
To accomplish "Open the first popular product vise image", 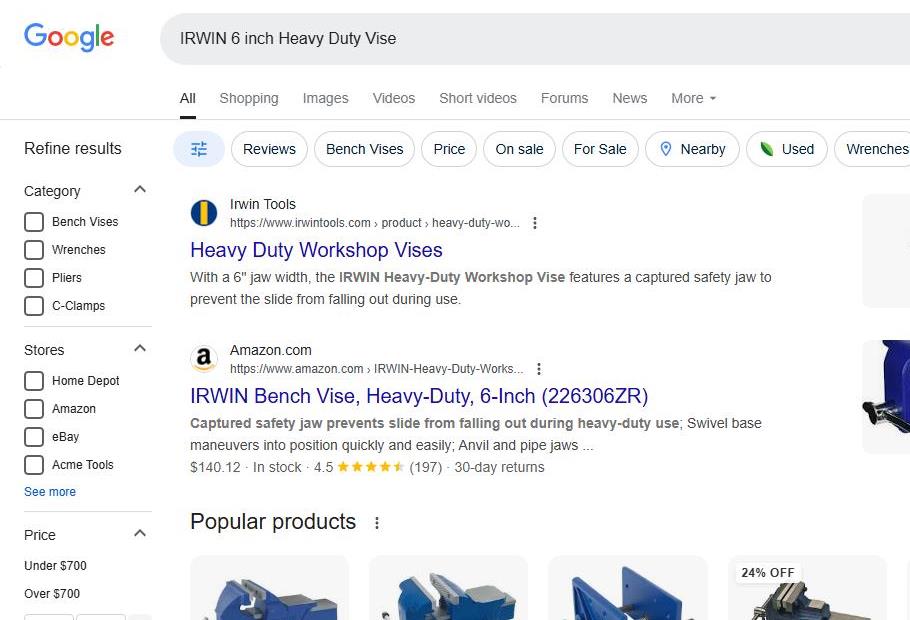I will tap(270, 587).
